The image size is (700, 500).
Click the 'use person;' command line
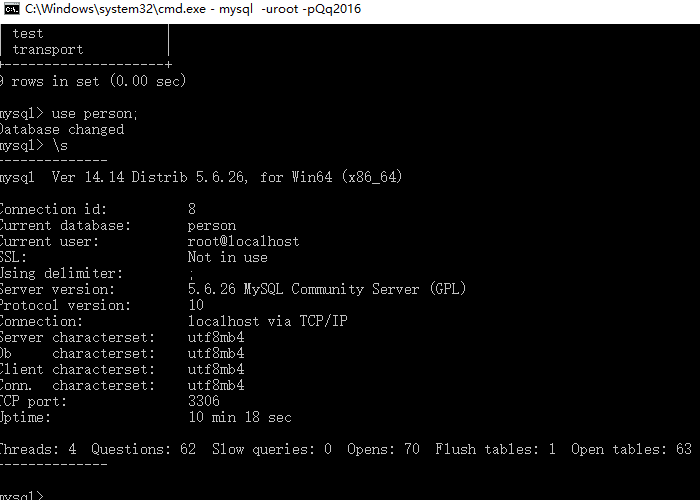tap(69, 114)
